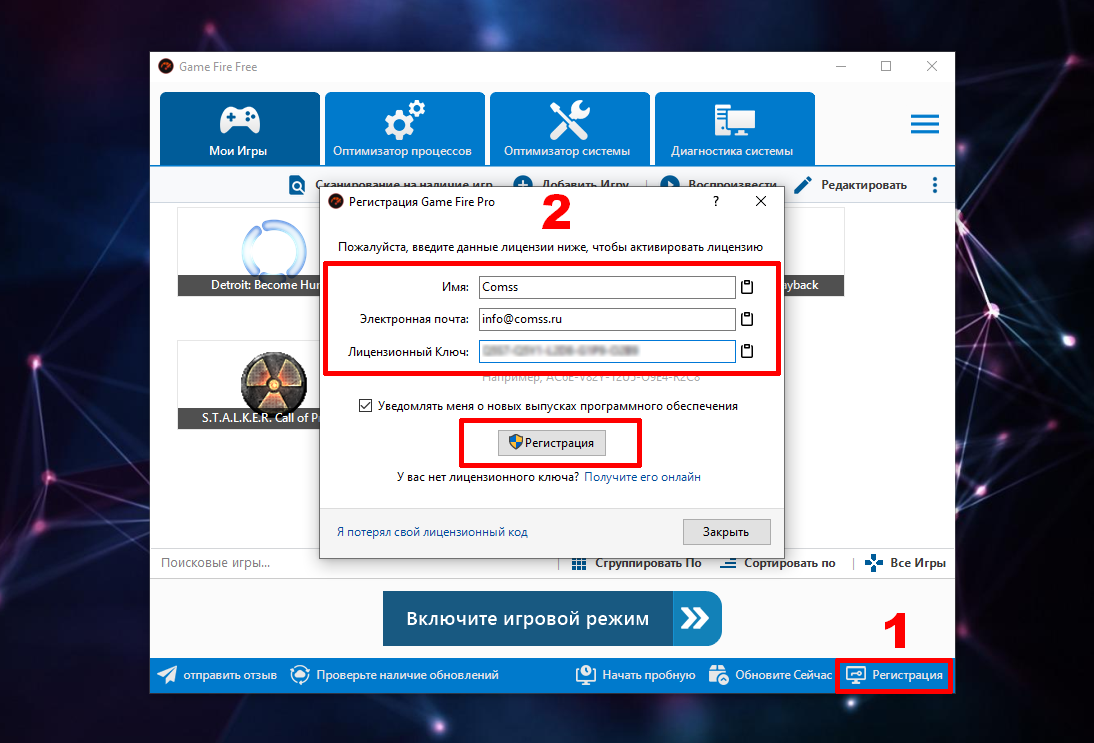Open the Получите его онлайн link
1094x743 pixels.
[642, 477]
